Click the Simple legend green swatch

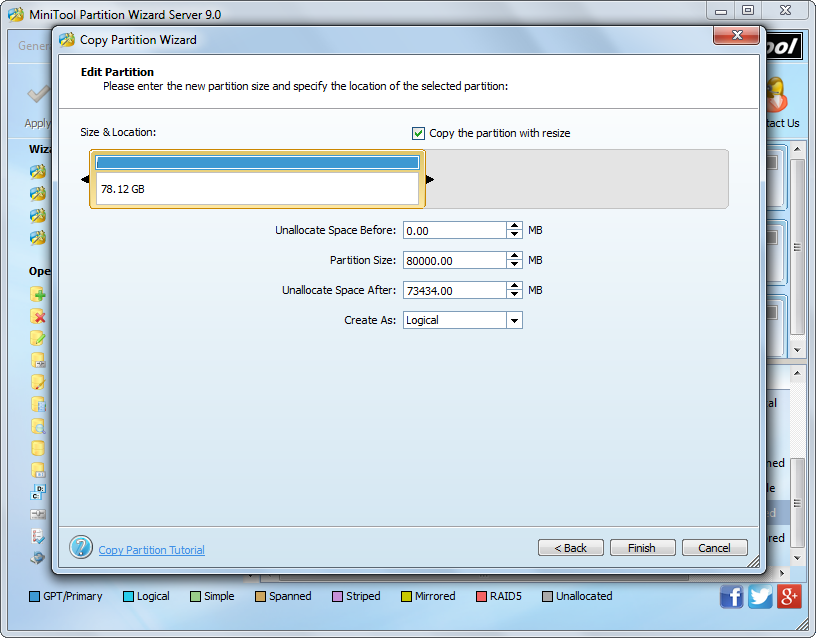(196, 596)
